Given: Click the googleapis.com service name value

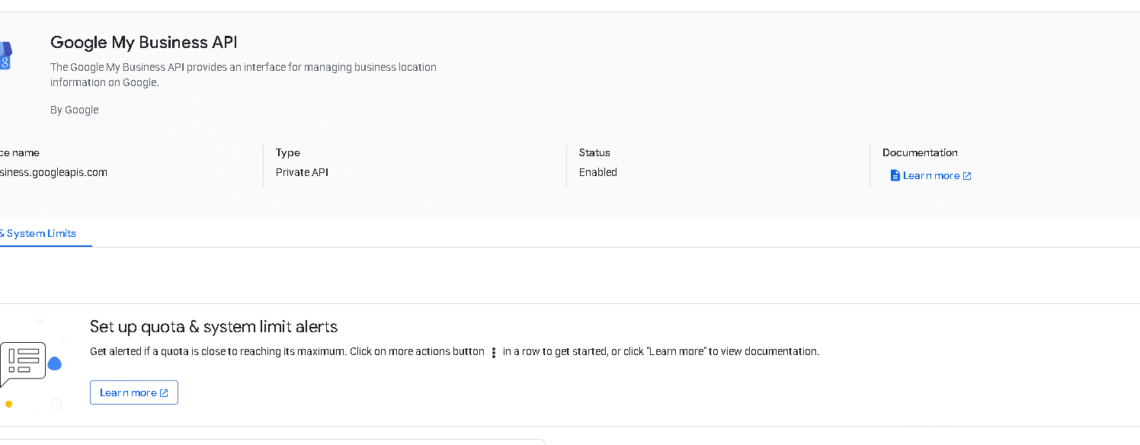Looking at the screenshot, I should pos(53,172).
